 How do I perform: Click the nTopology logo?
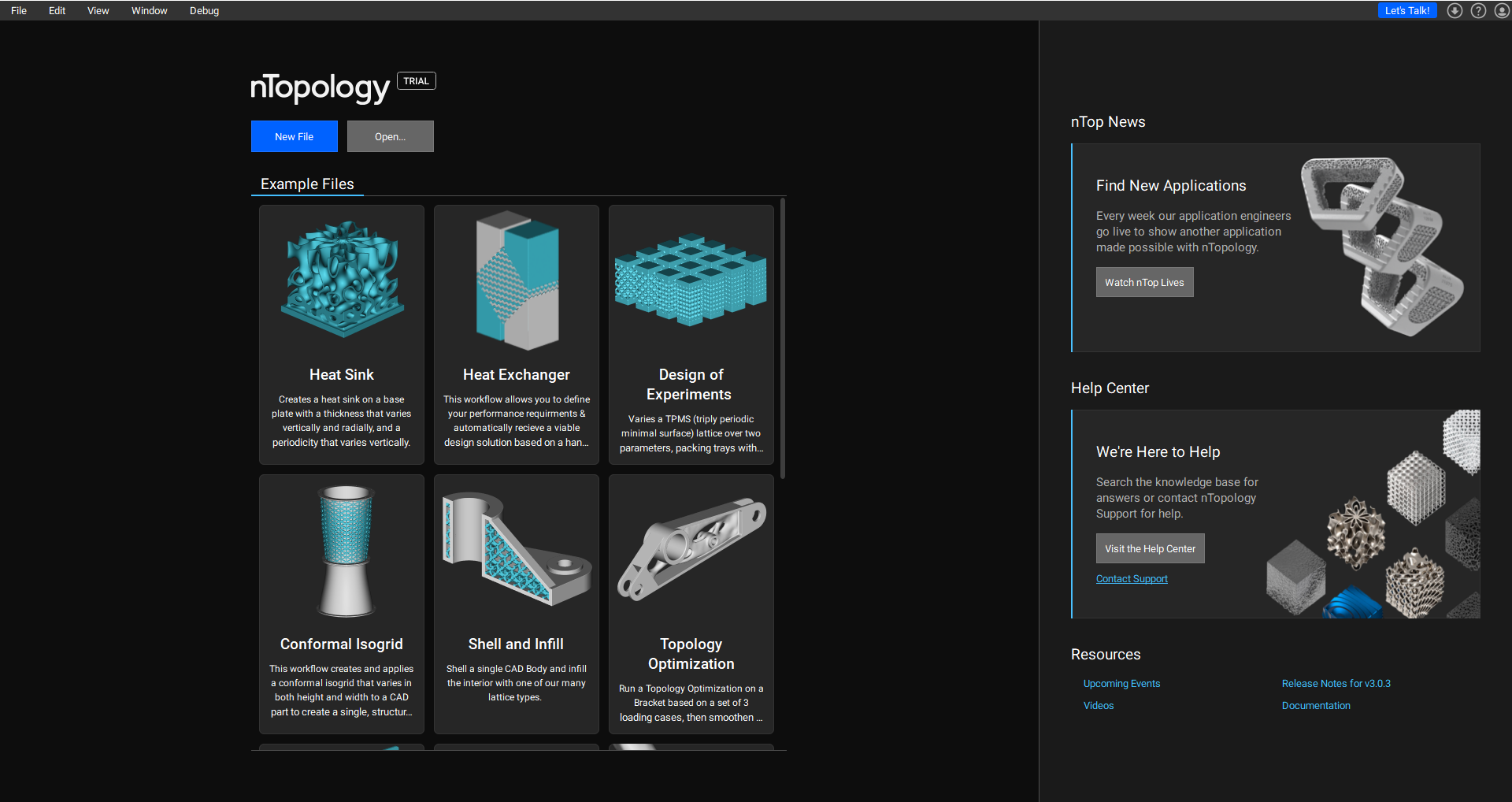pyautogui.click(x=320, y=87)
